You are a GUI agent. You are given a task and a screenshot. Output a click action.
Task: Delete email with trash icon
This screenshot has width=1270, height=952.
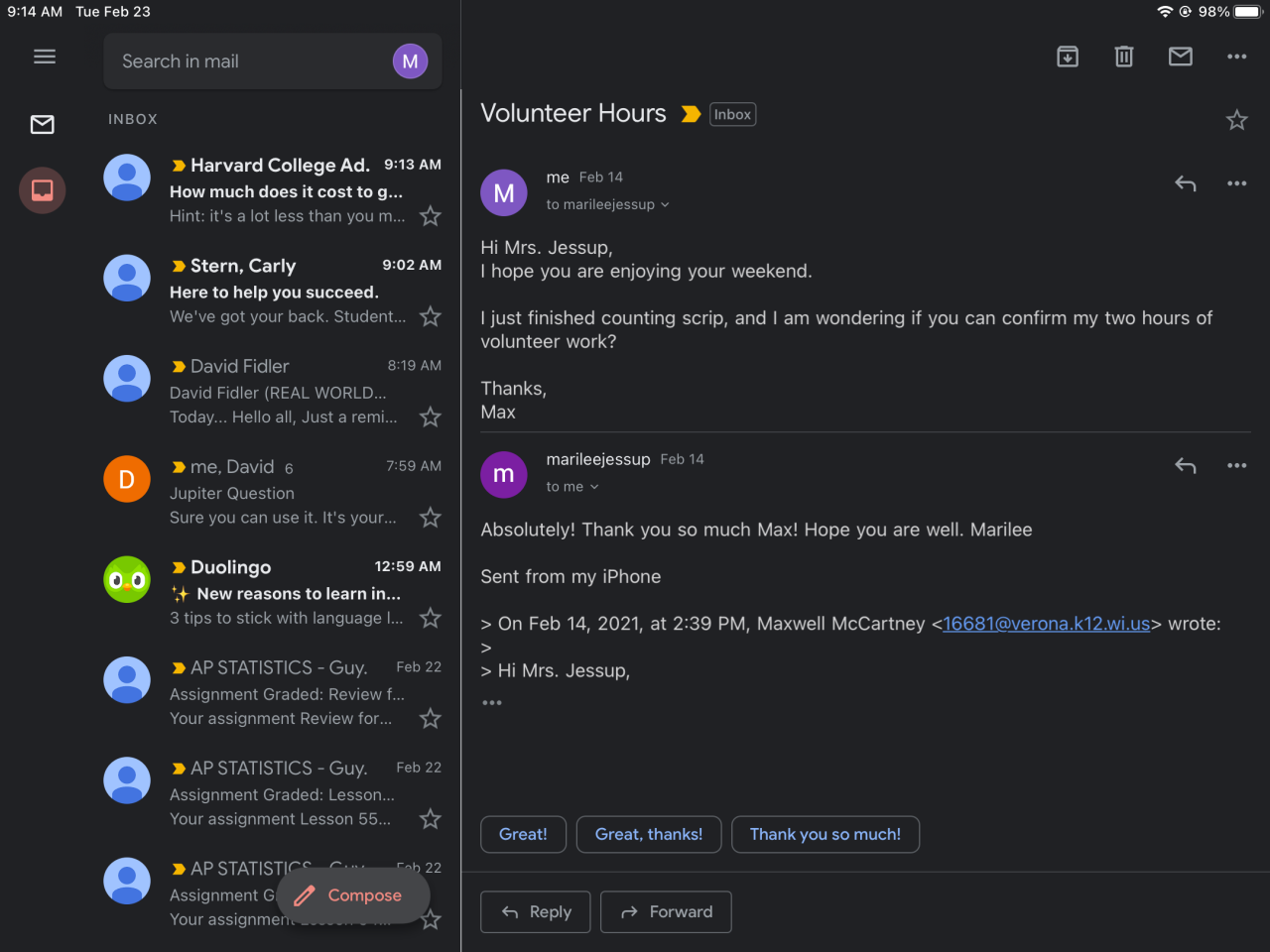pyautogui.click(x=1124, y=57)
